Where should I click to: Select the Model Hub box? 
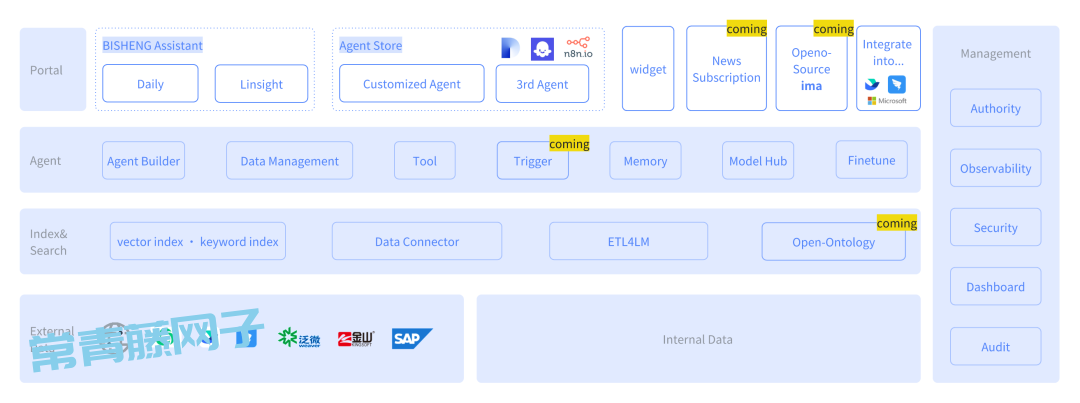pos(757,161)
